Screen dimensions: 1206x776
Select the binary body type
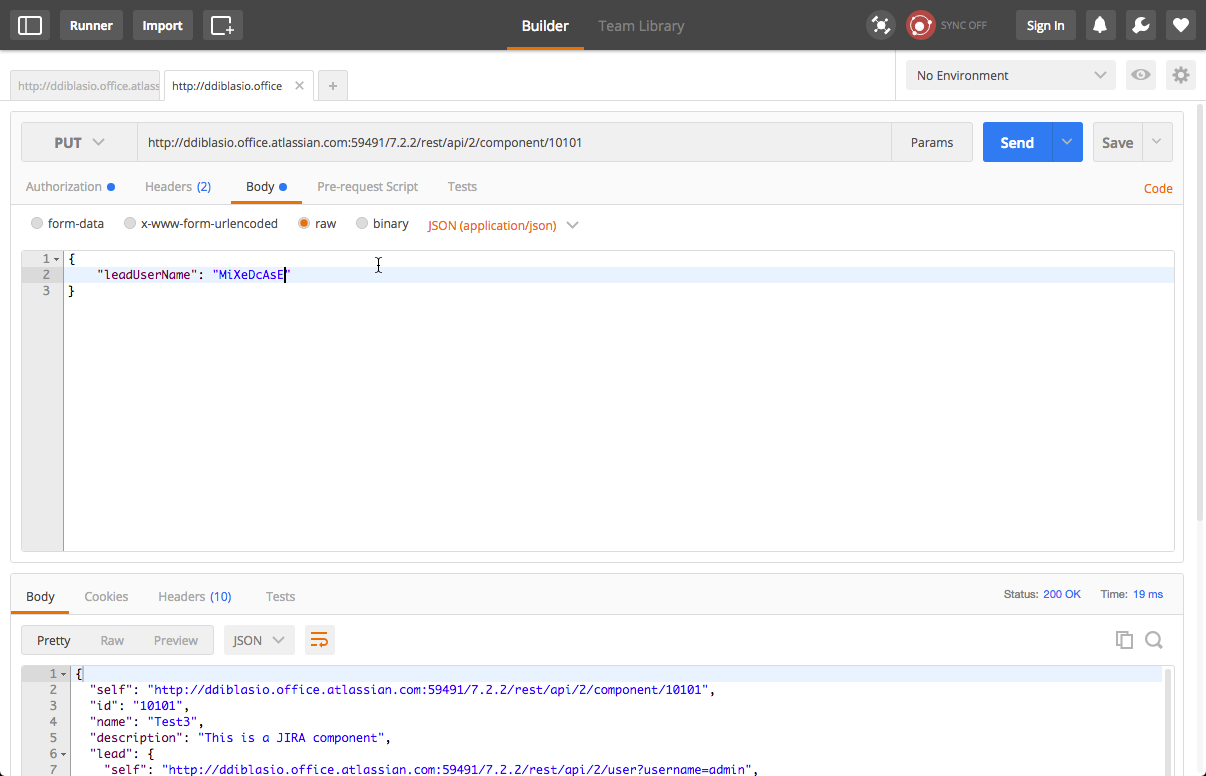click(x=361, y=223)
